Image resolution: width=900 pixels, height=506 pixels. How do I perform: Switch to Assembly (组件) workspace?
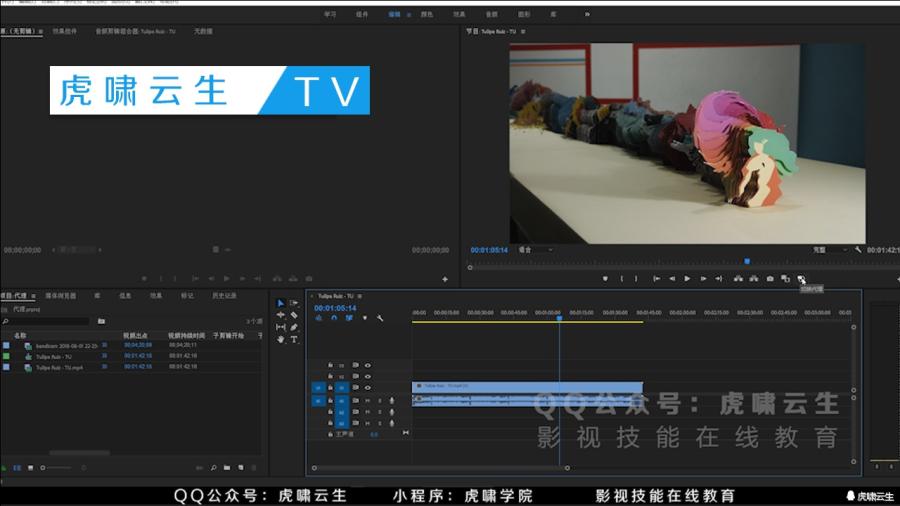(362, 14)
